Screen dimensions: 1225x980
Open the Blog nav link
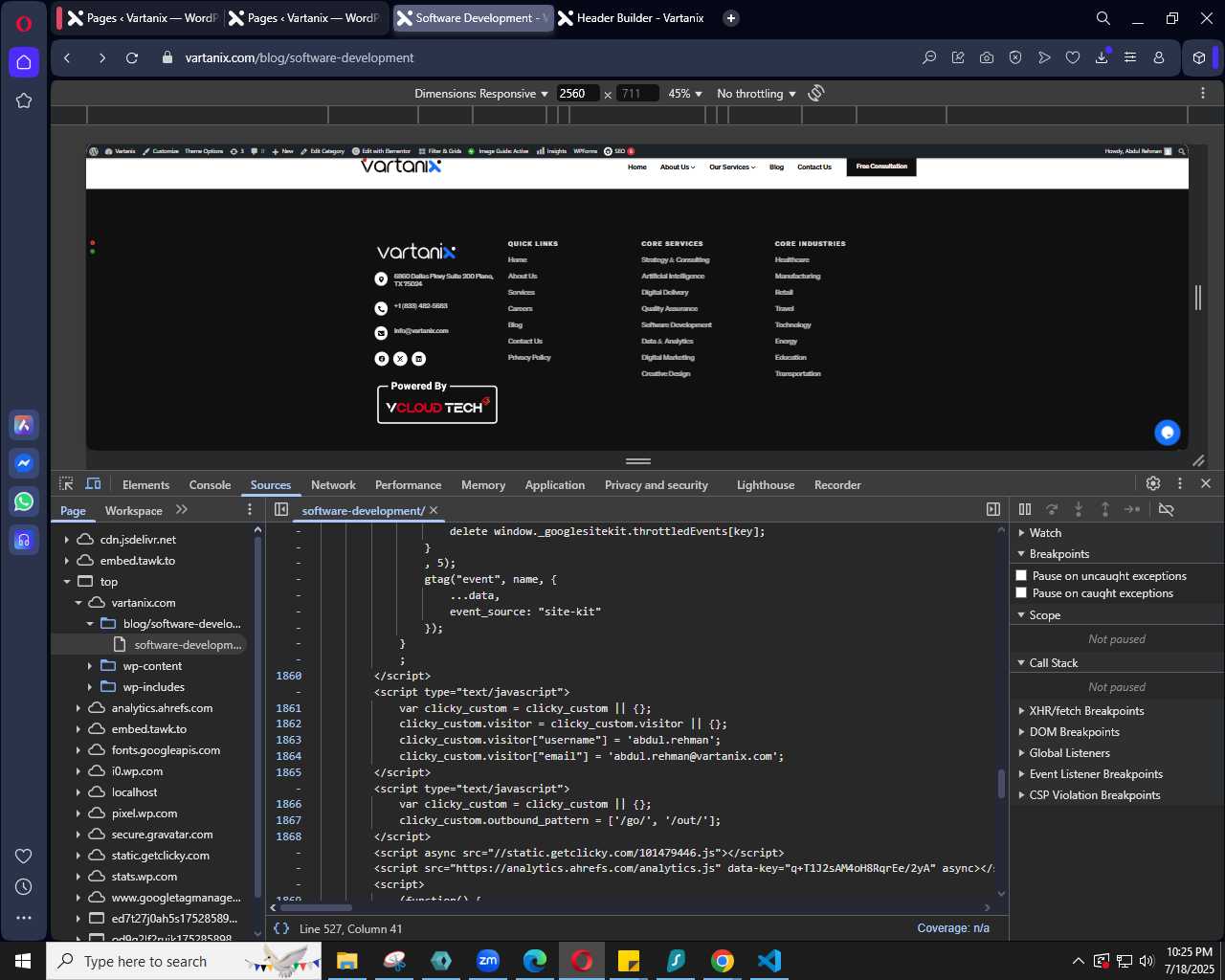[x=776, y=167]
